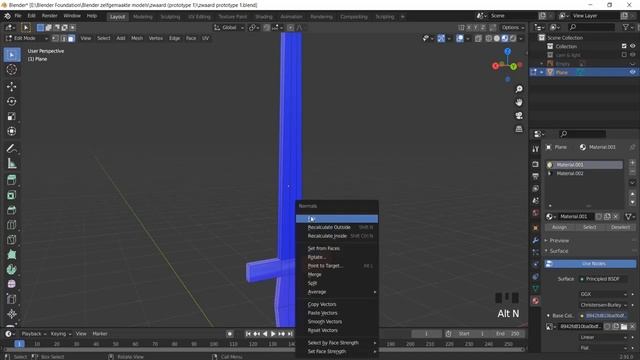This screenshot has height=360, width=640.
Task: Open the Object Data properties tab icon
Action: [x=536, y=289]
